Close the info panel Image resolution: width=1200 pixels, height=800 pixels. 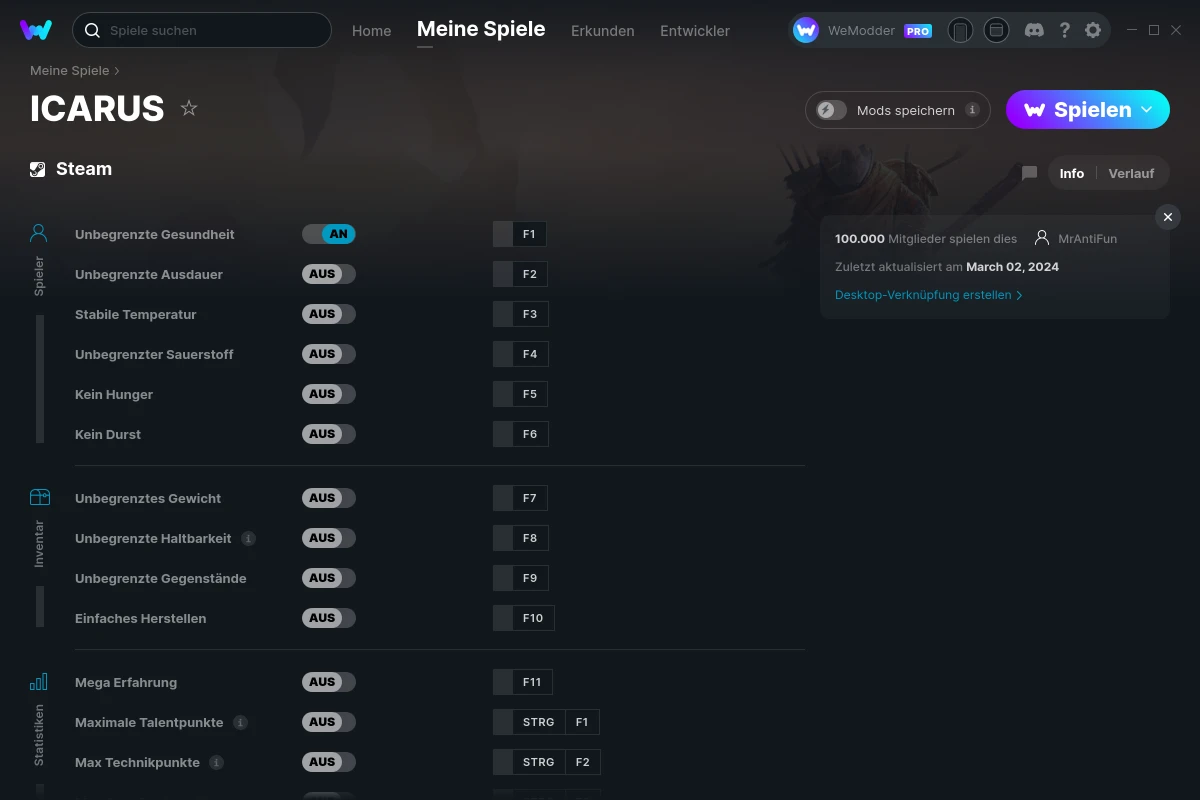pos(1168,217)
